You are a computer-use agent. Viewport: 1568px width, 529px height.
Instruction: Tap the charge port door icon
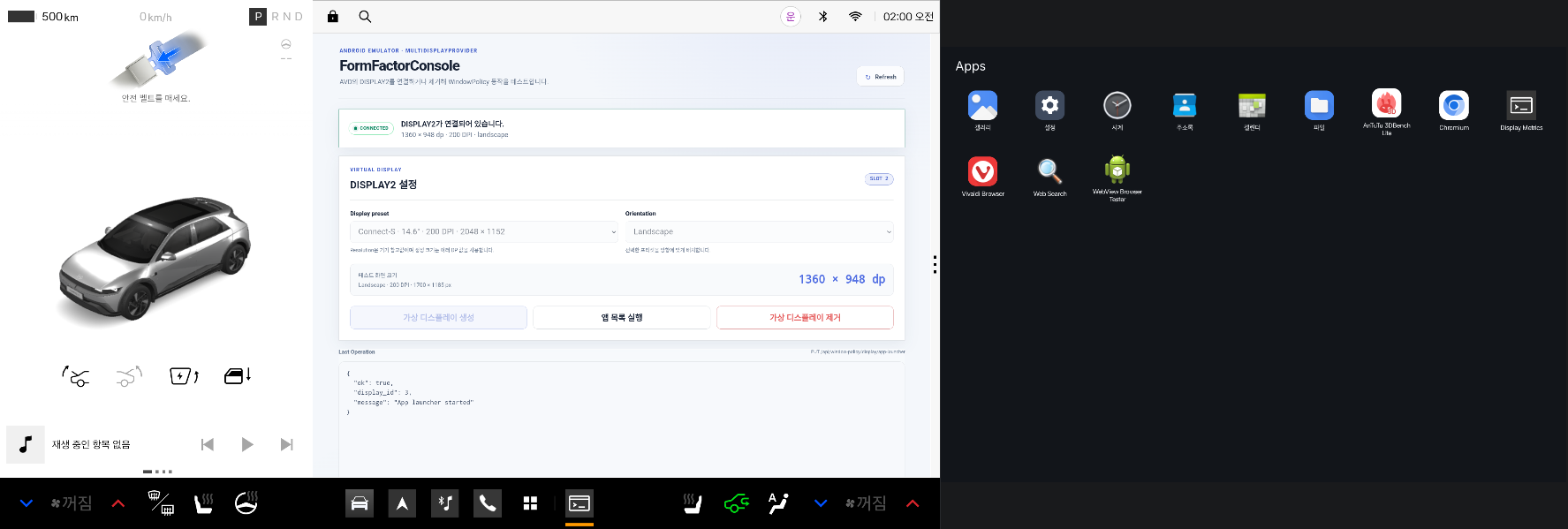(184, 376)
